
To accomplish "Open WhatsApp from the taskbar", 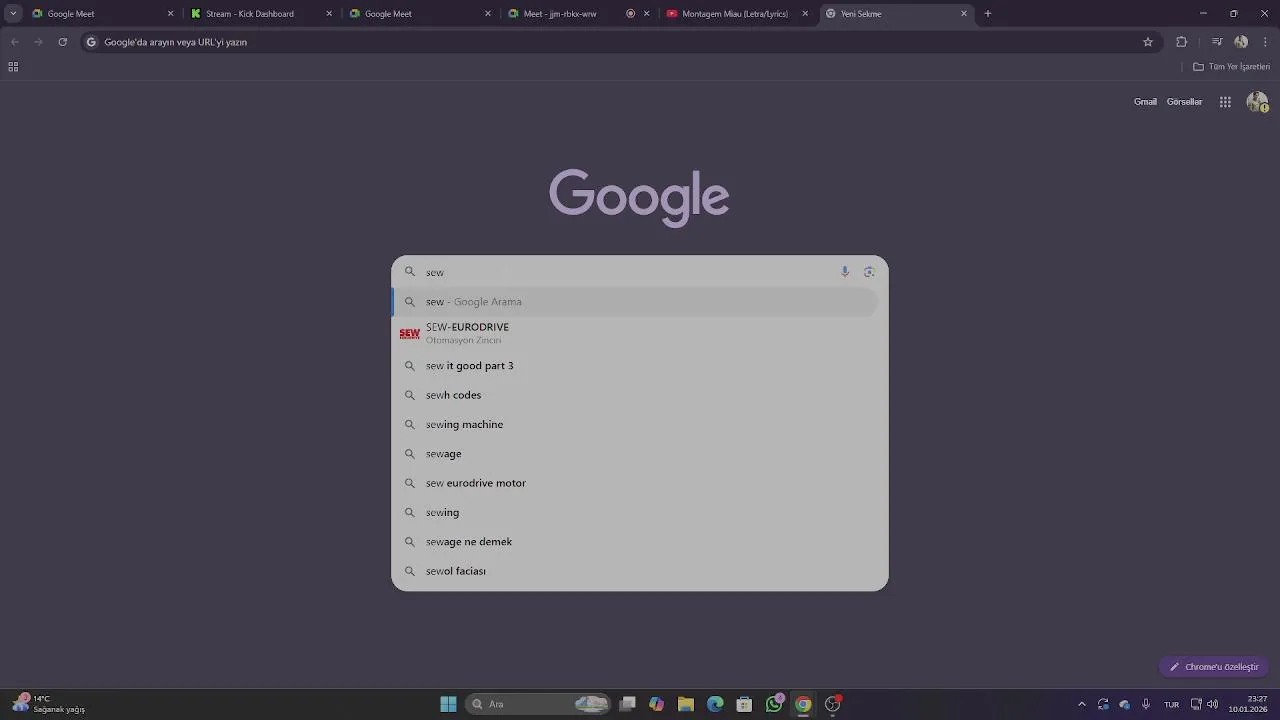I will click(x=774, y=704).
